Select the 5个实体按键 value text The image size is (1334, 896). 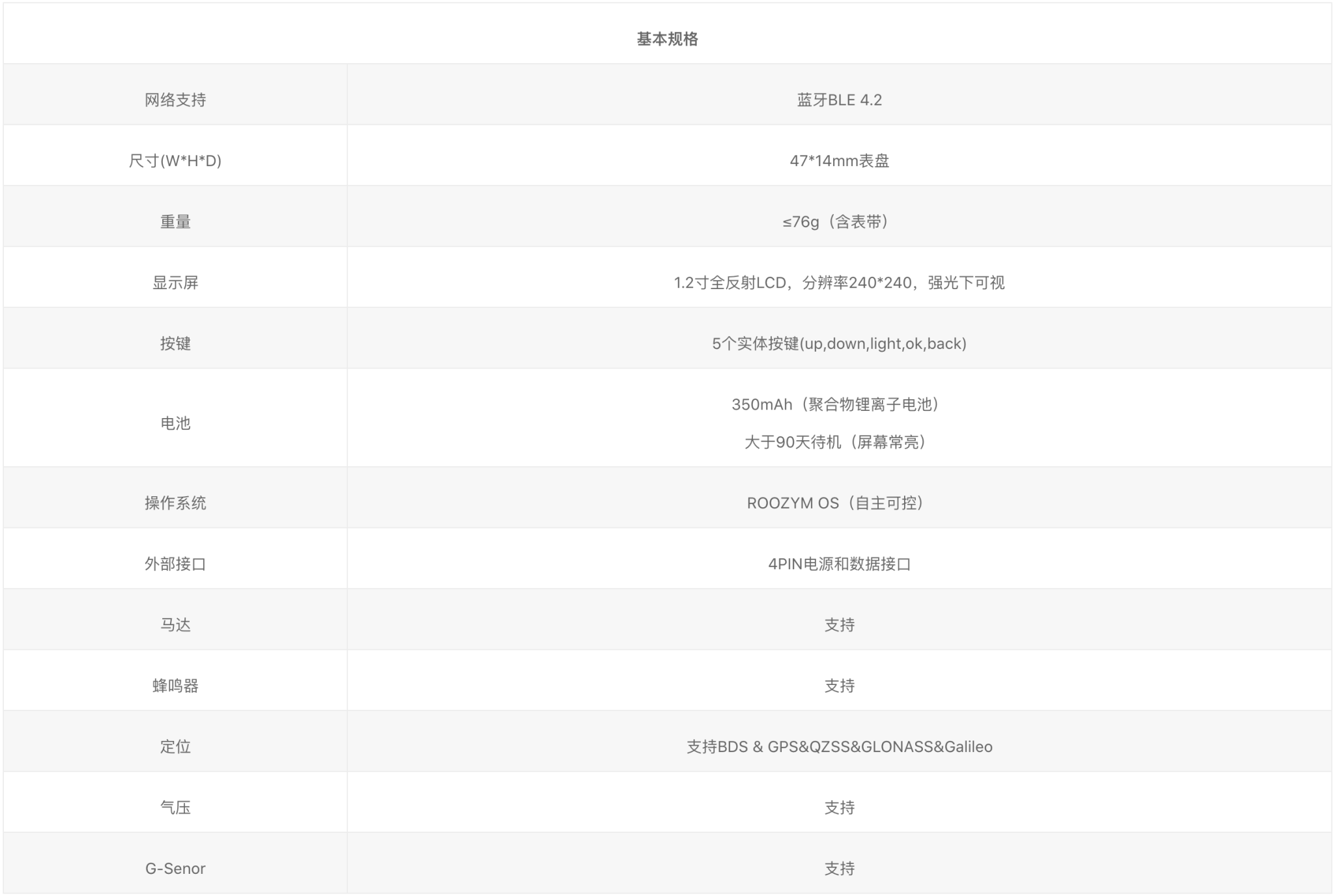[x=839, y=344]
